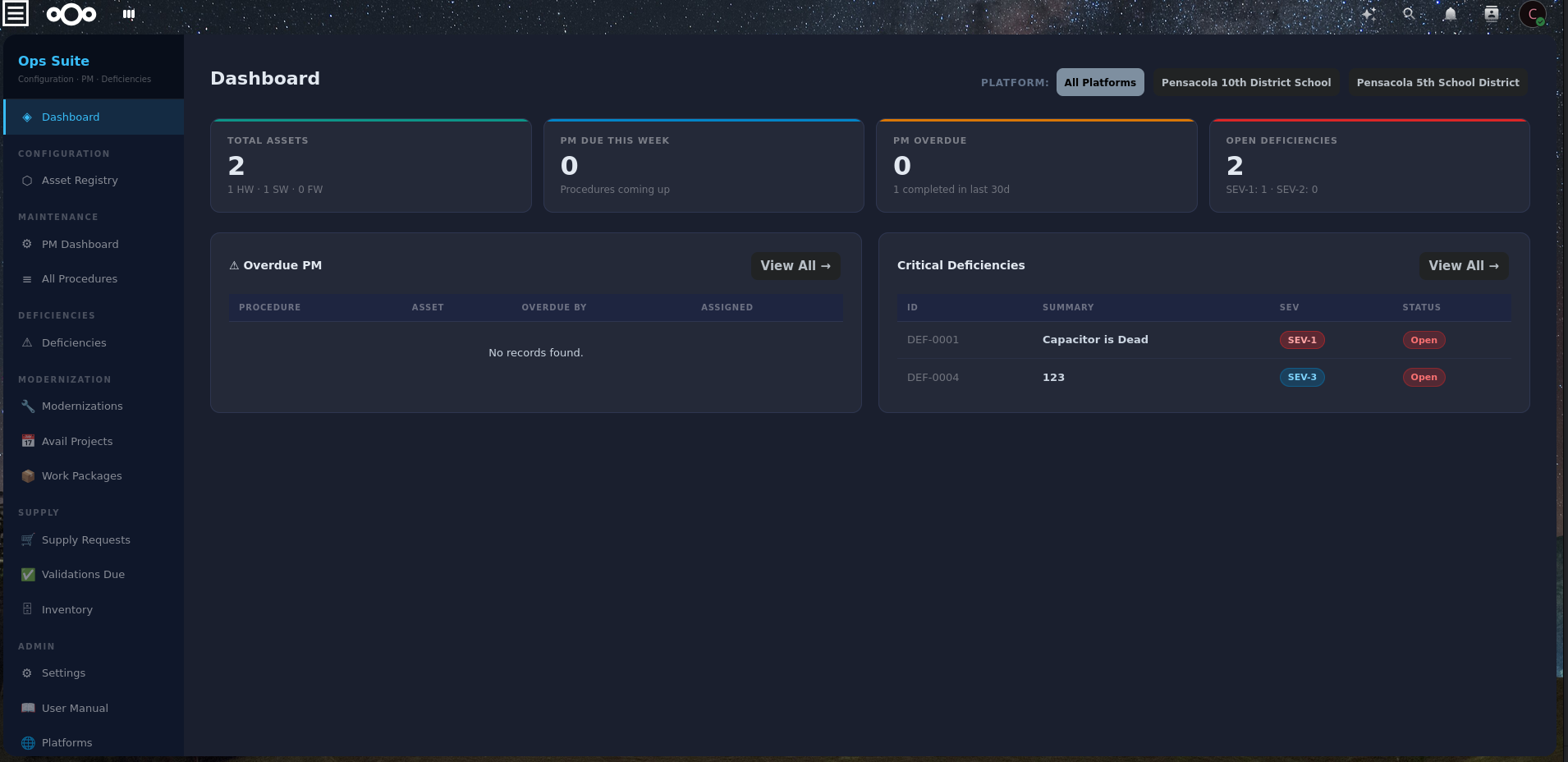Viewport: 1568px width, 762px height.
Task: Click the PM Overdue card
Action: click(1037, 166)
